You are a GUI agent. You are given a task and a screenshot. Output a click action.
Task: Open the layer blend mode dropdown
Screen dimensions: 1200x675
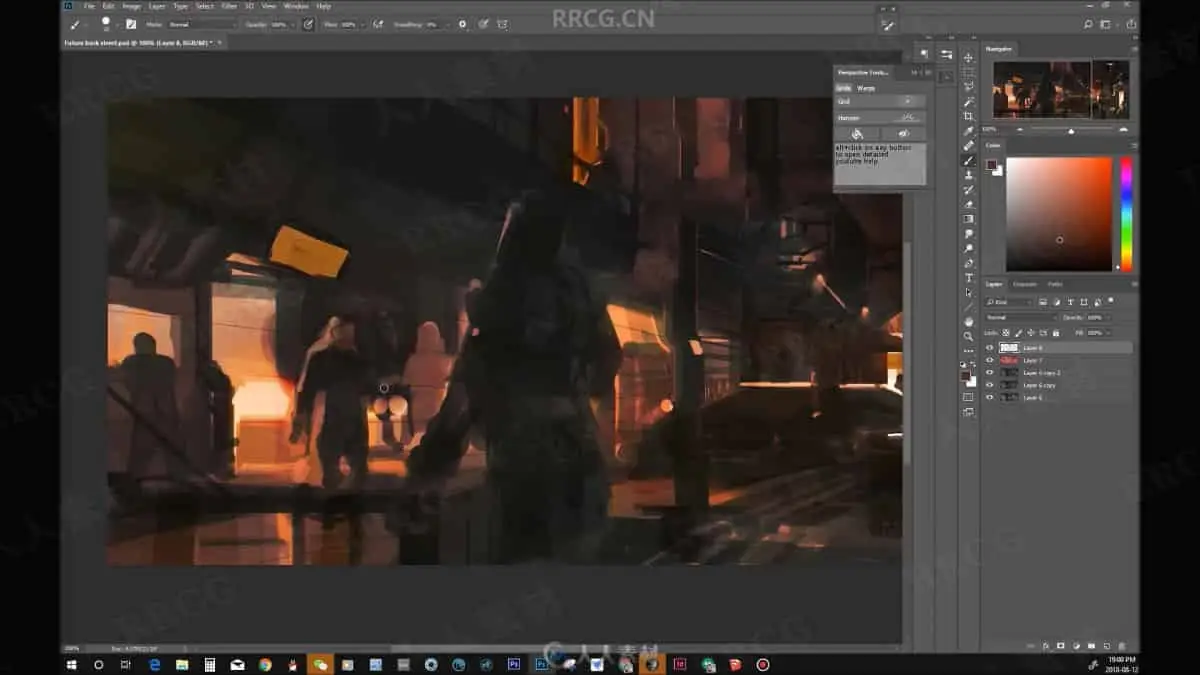click(1020, 317)
